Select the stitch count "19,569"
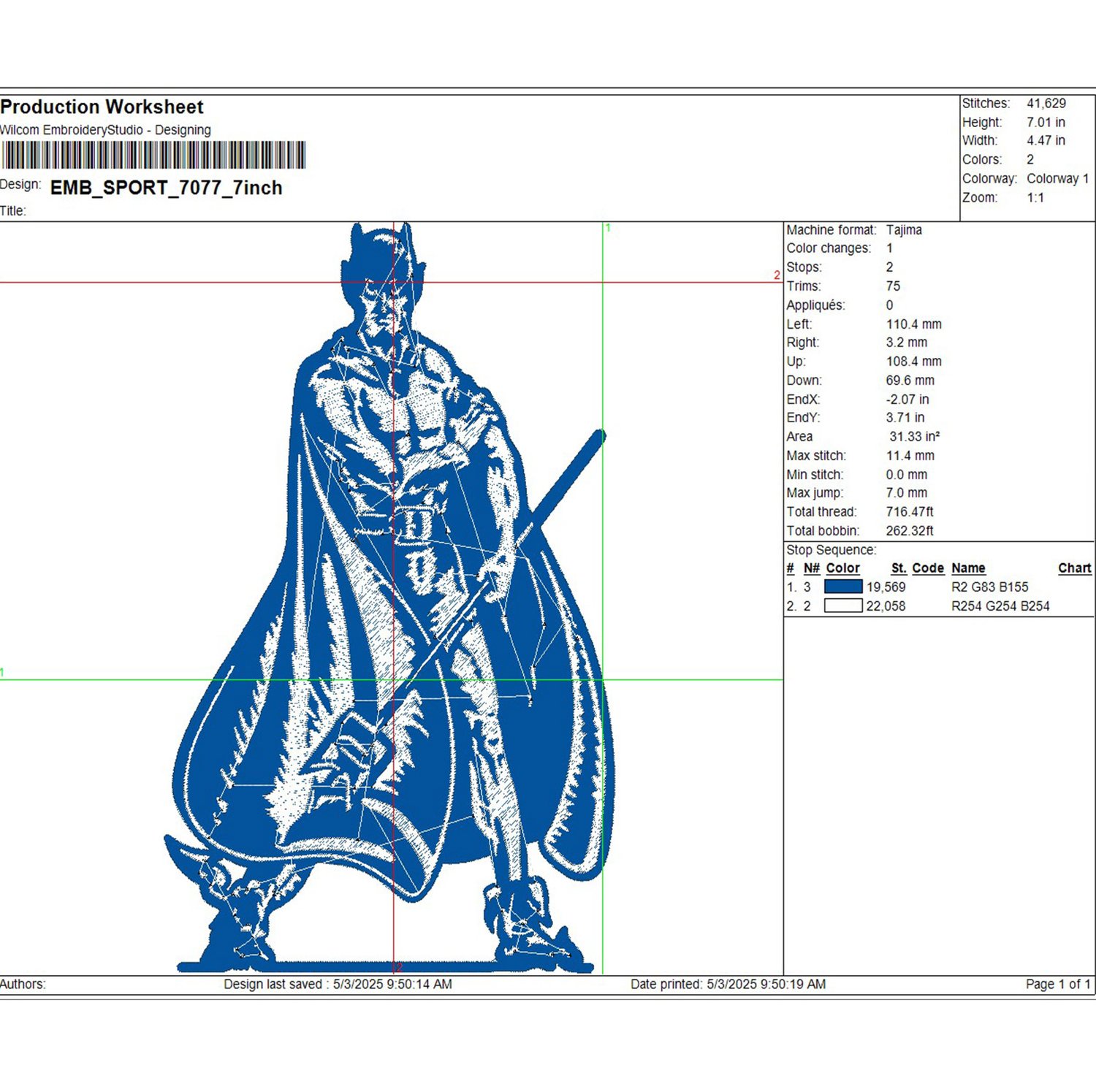Screen dimensions: 1096x1092 886,587
